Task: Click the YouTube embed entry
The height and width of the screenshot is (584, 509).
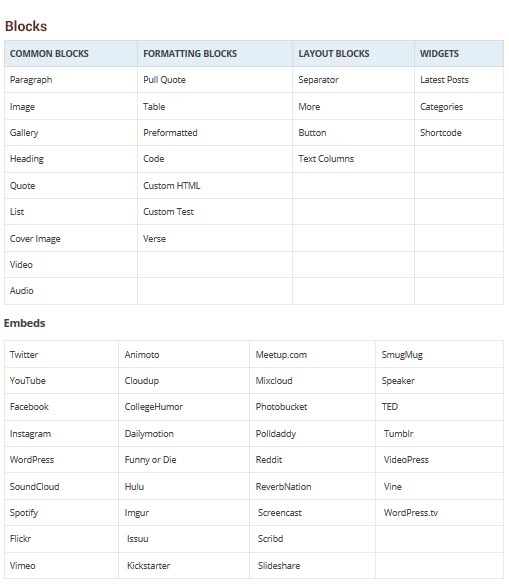Action: (61, 381)
